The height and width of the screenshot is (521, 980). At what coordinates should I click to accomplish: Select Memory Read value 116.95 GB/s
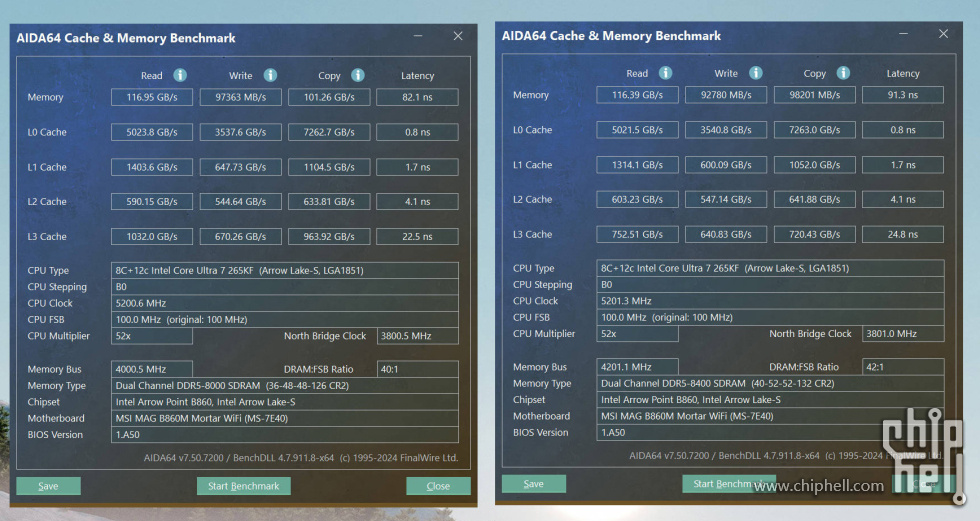[152, 97]
